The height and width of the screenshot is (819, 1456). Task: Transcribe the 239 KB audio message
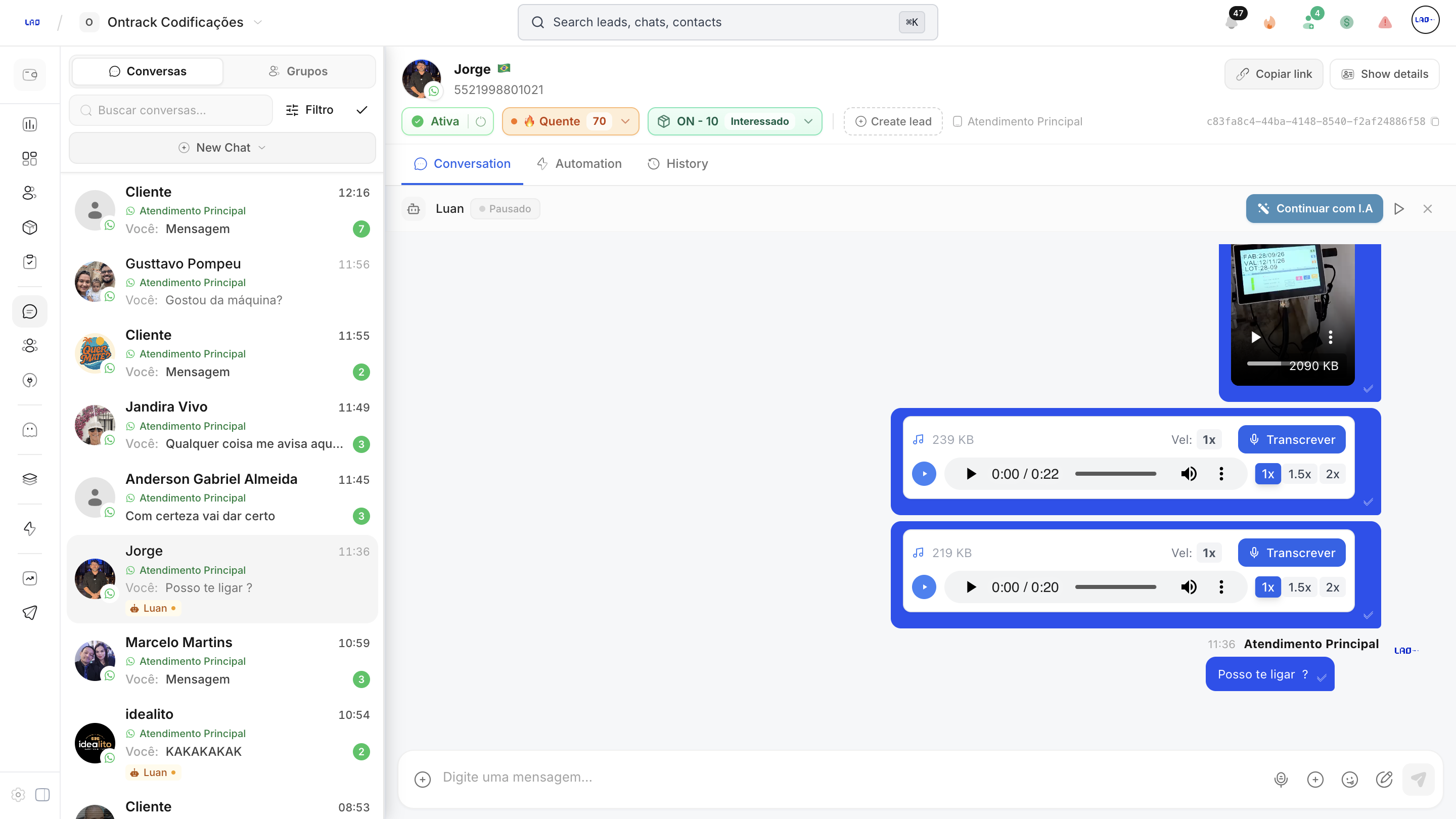tap(1292, 440)
